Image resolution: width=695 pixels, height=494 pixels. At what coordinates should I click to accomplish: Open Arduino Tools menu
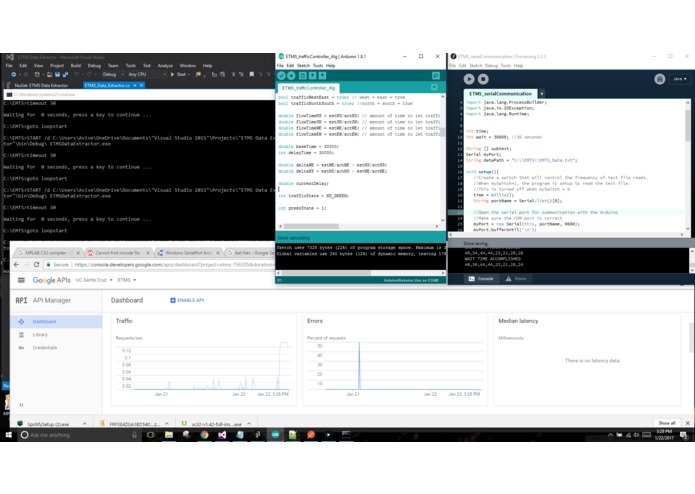(x=318, y=66)
